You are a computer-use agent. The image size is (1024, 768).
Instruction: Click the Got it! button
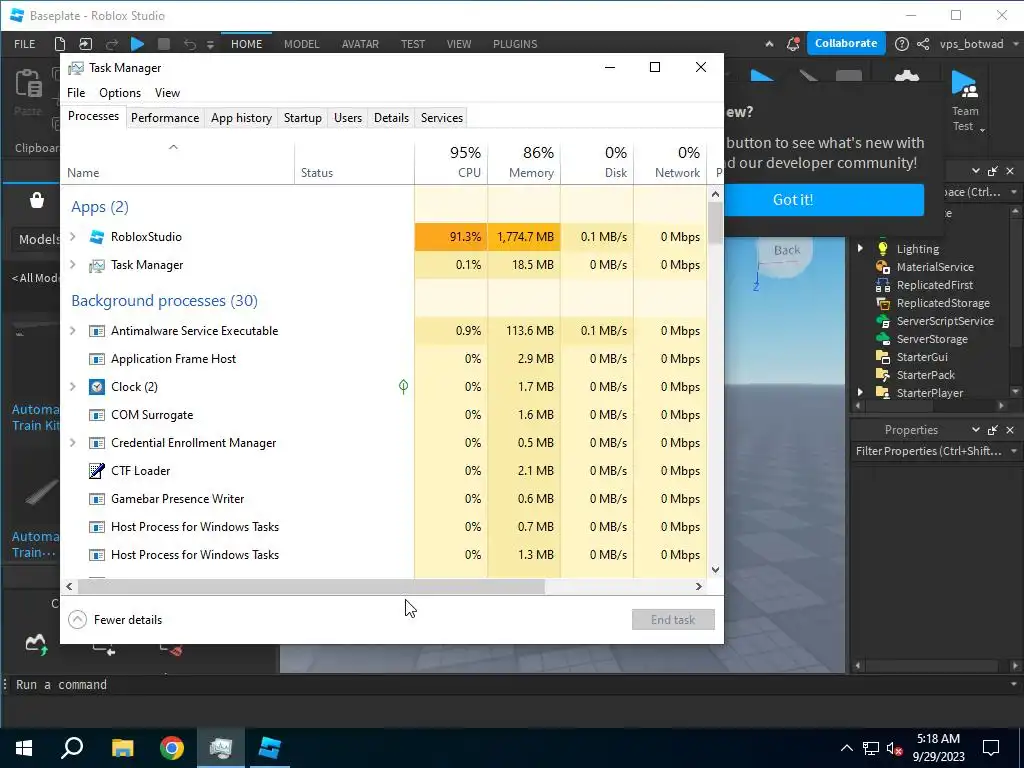824,199
